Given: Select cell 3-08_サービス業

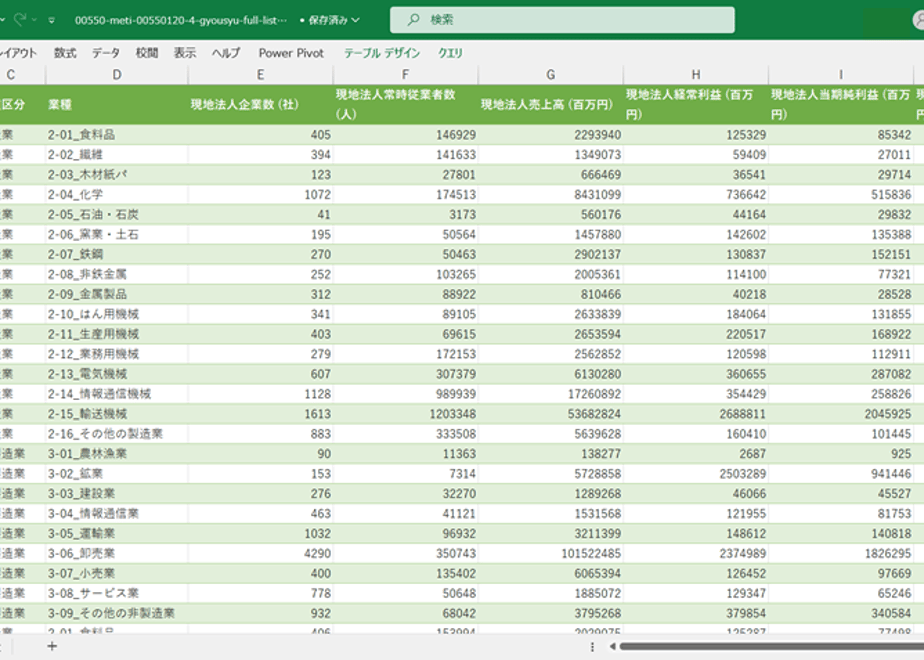Looking at the screenshot, I should tap(117, 593).
